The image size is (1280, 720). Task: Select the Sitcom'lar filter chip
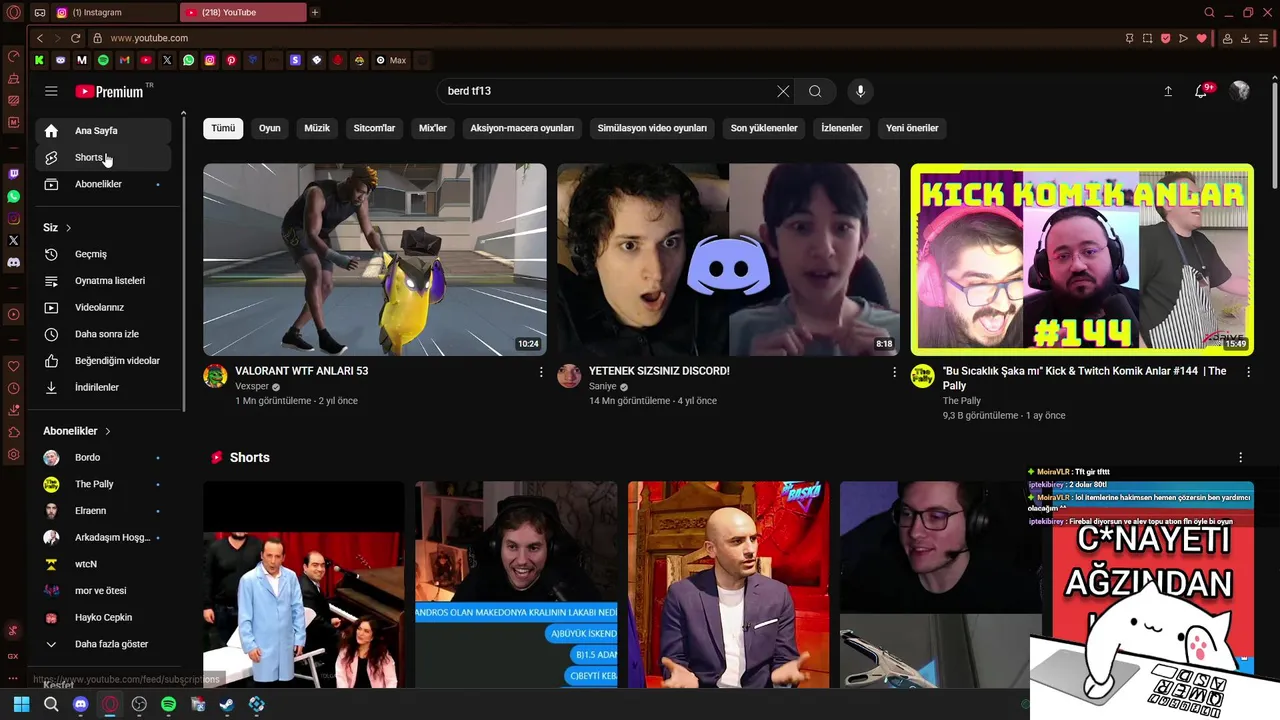tap(374, 128)
